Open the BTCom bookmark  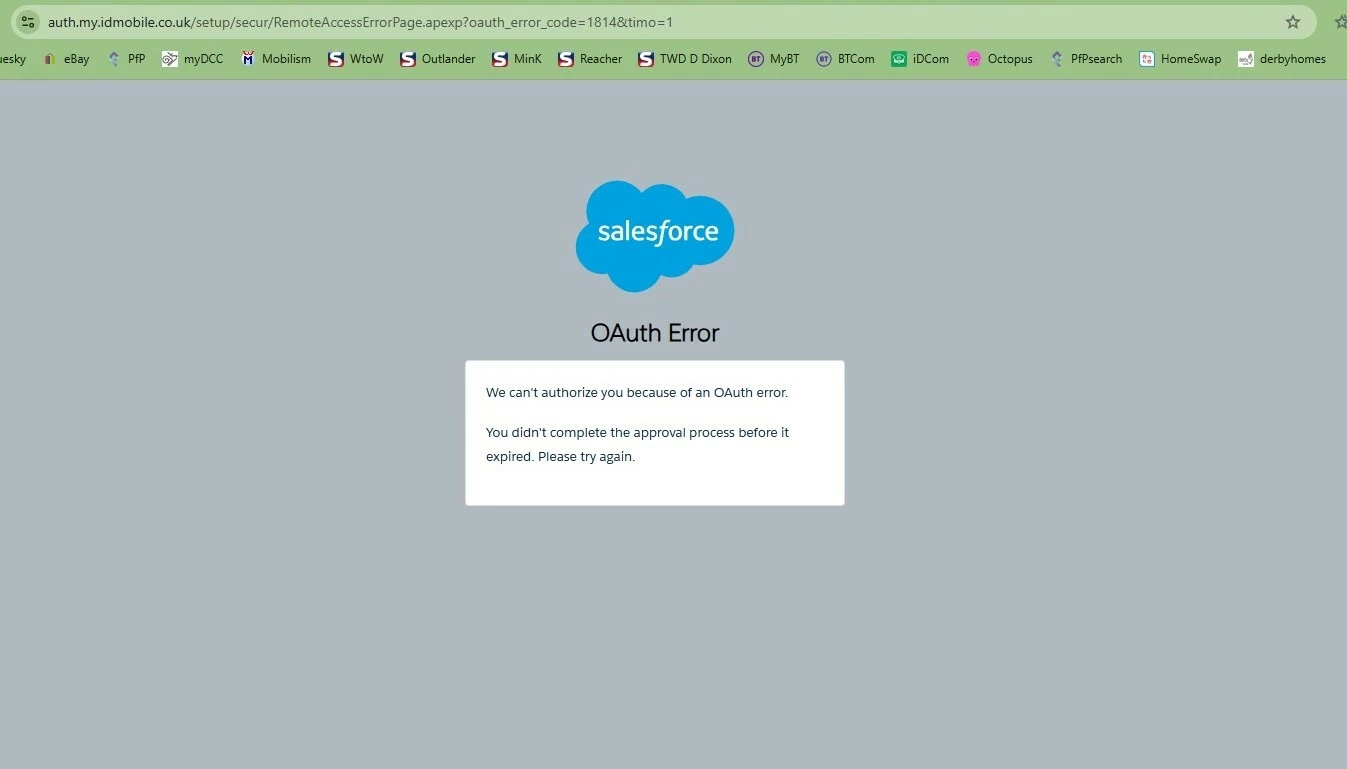pos(845,59)
